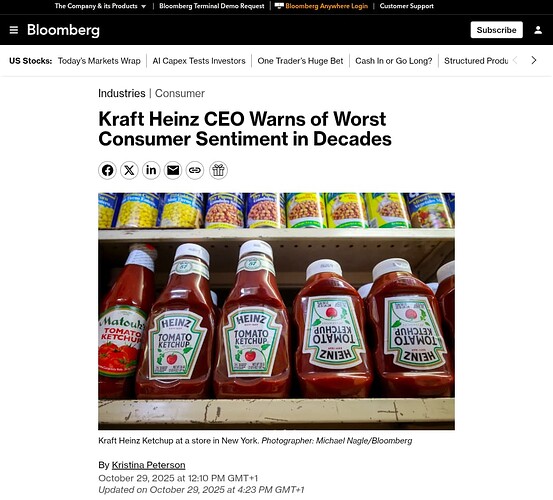Show next US Stocks links with right chevron
The width and height of the screenshot is (553, 500).
click(534, 61)
